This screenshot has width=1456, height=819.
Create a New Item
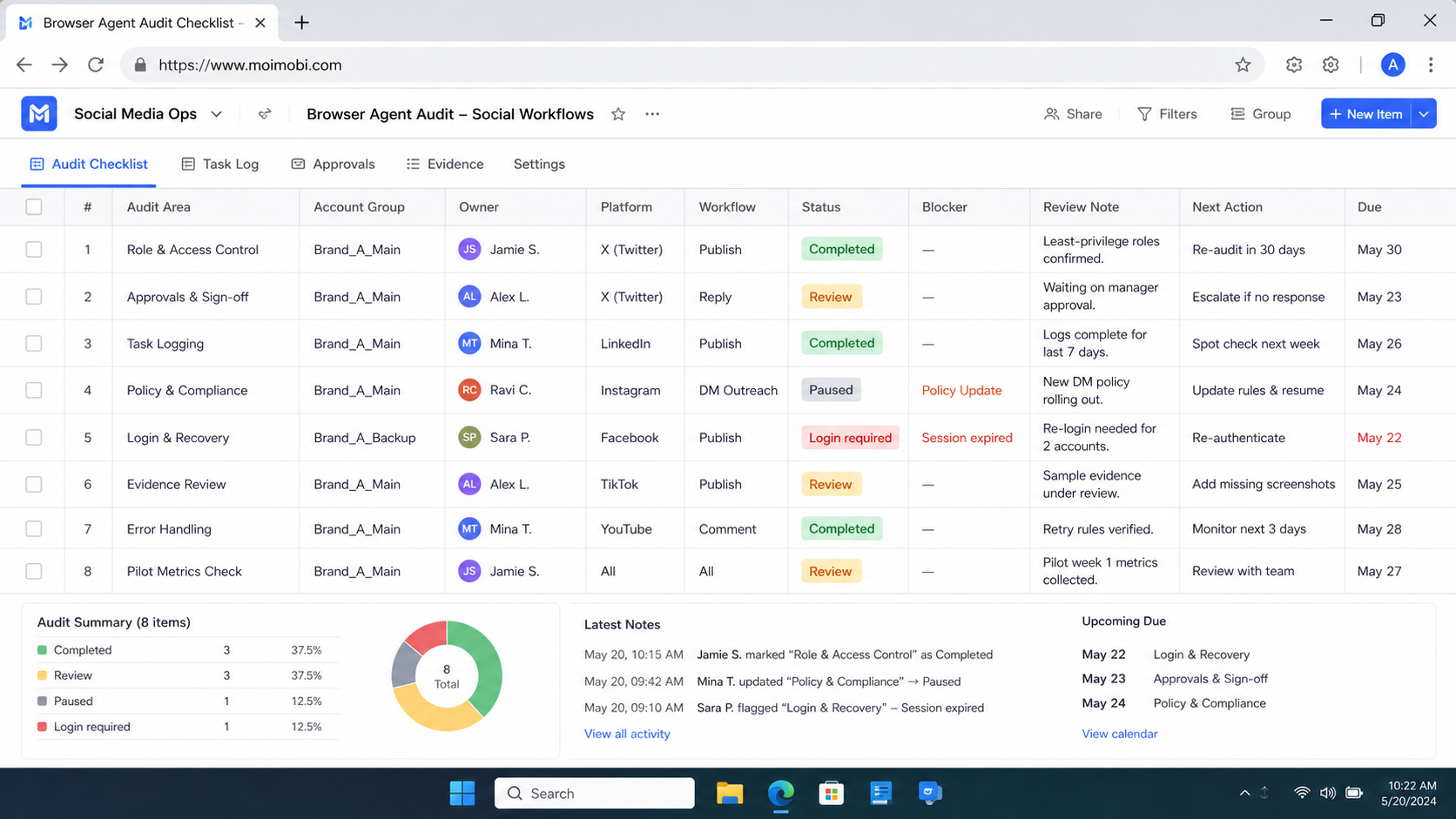pos(1366,114)
